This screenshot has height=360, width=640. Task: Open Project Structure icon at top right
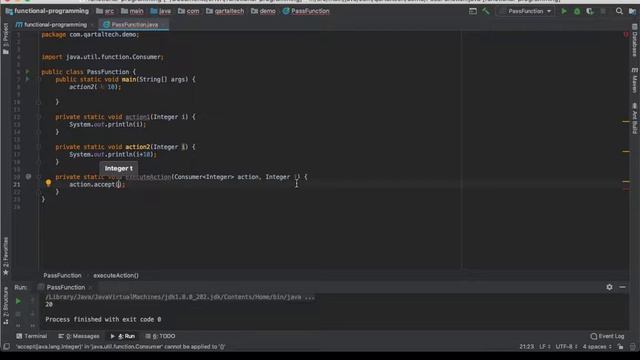tap(632, 11)
